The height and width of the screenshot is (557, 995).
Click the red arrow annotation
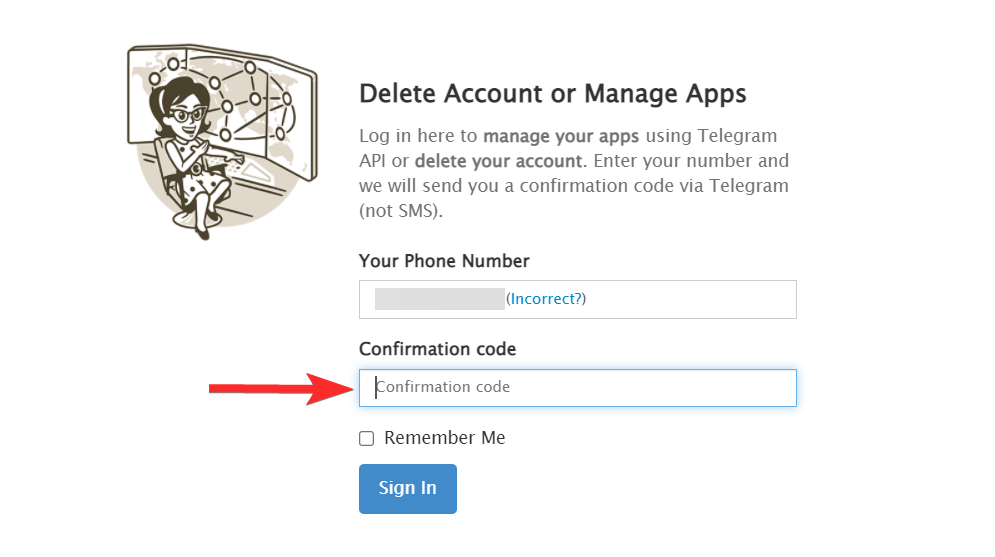click(x=282, y=388)
